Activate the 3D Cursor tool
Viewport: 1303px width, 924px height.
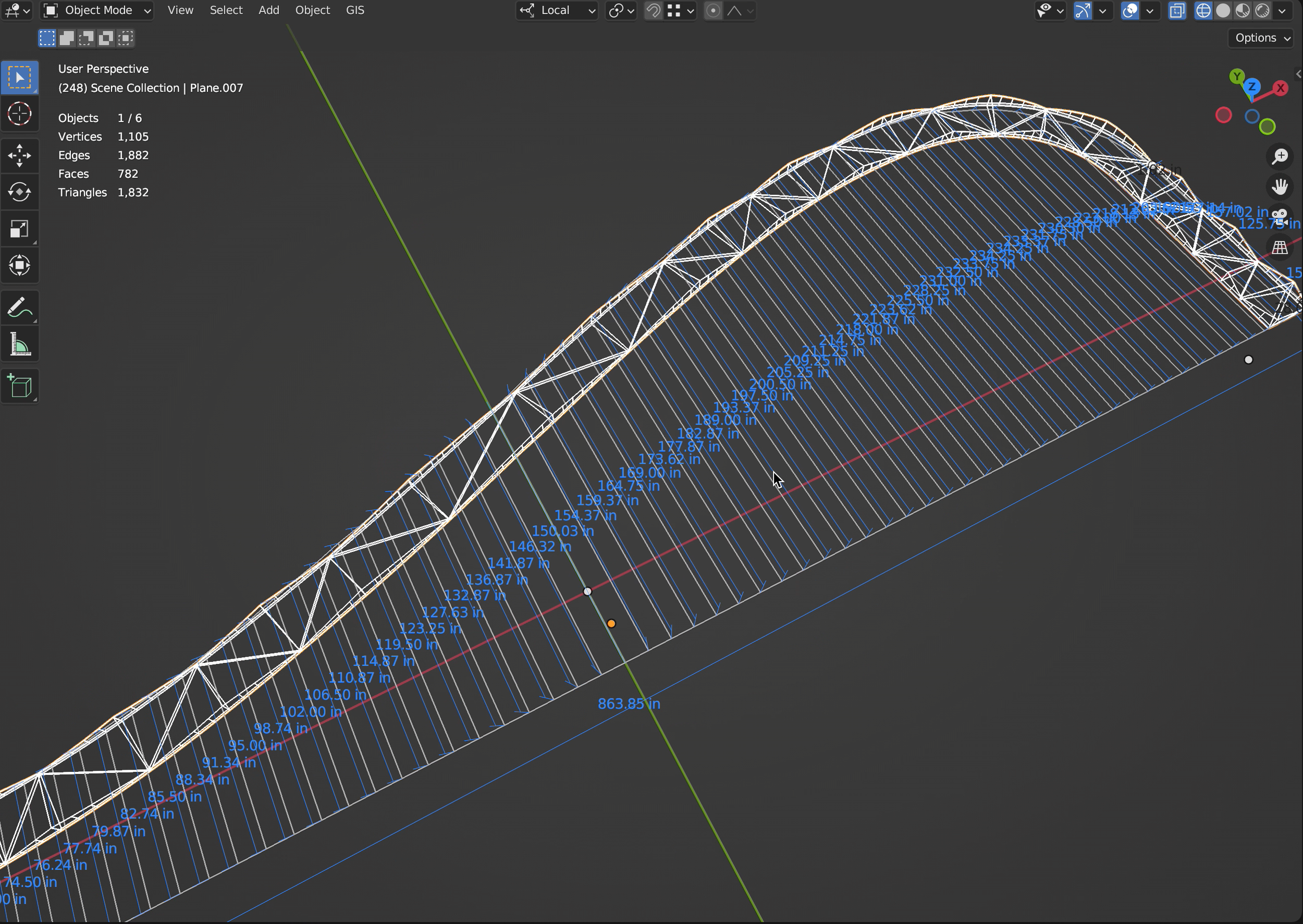click(x=20, y=114)
